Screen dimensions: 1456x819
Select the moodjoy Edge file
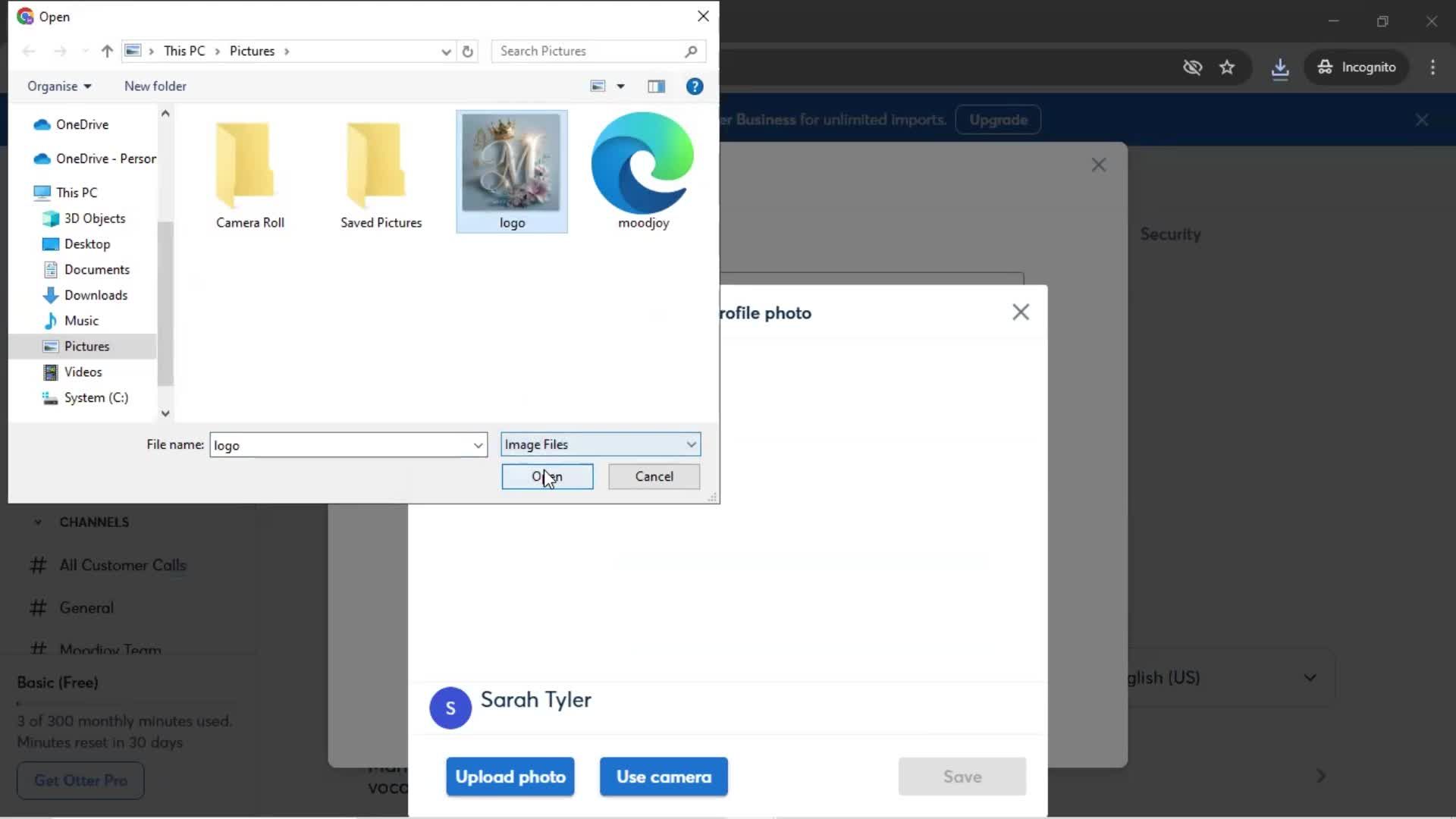pos(643,172)
